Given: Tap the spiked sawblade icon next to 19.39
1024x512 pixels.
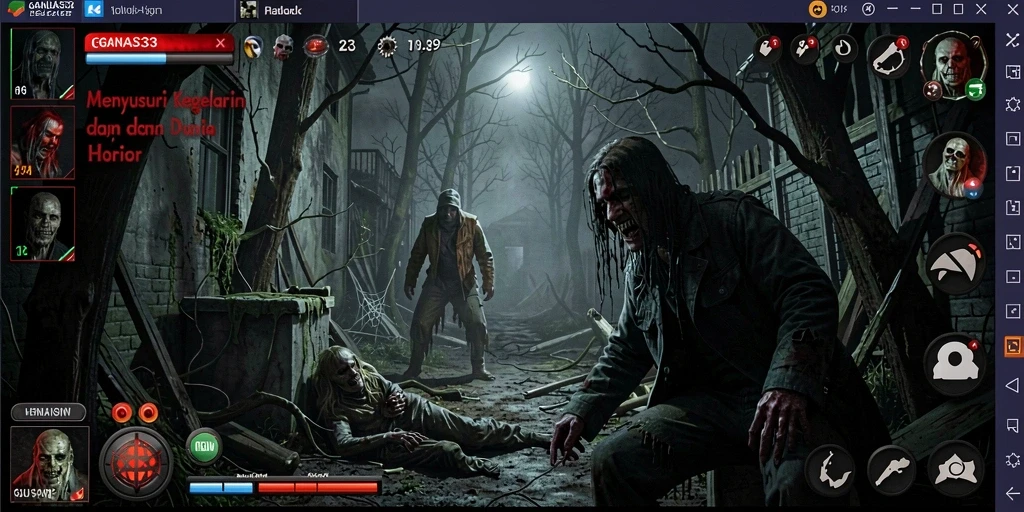Looking at the screenshot, I should pos(387,46).
